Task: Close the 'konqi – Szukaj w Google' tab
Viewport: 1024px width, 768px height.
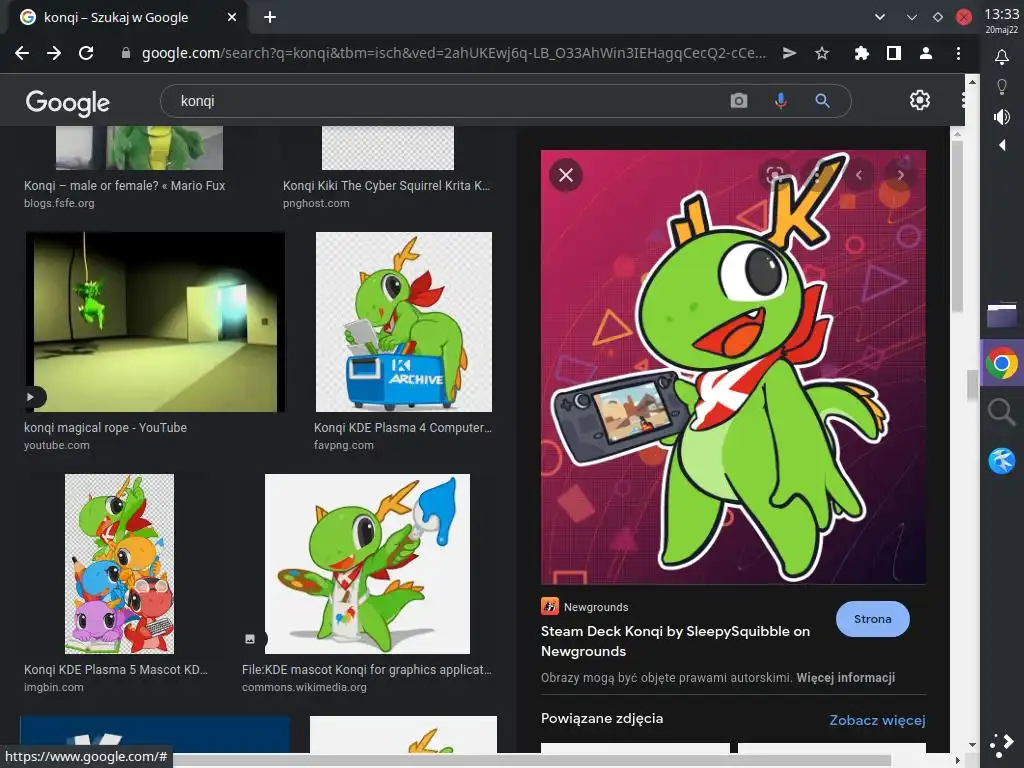Action: click(x=232, y=18)
